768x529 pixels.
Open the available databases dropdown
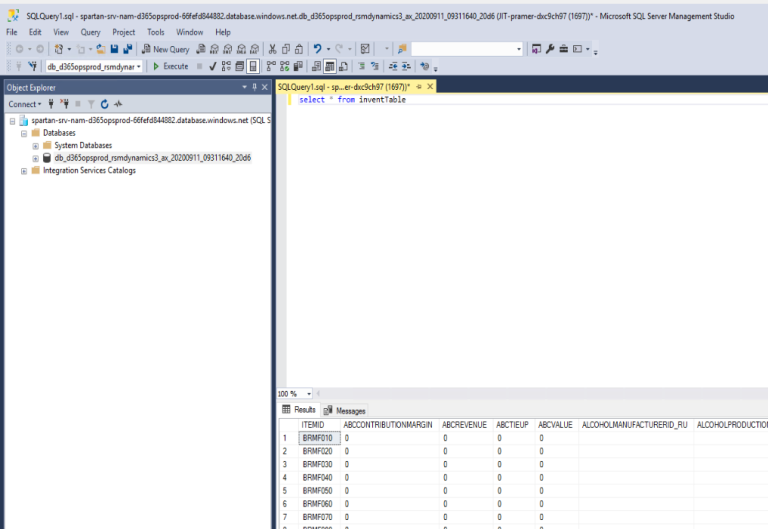coord(139,66)
